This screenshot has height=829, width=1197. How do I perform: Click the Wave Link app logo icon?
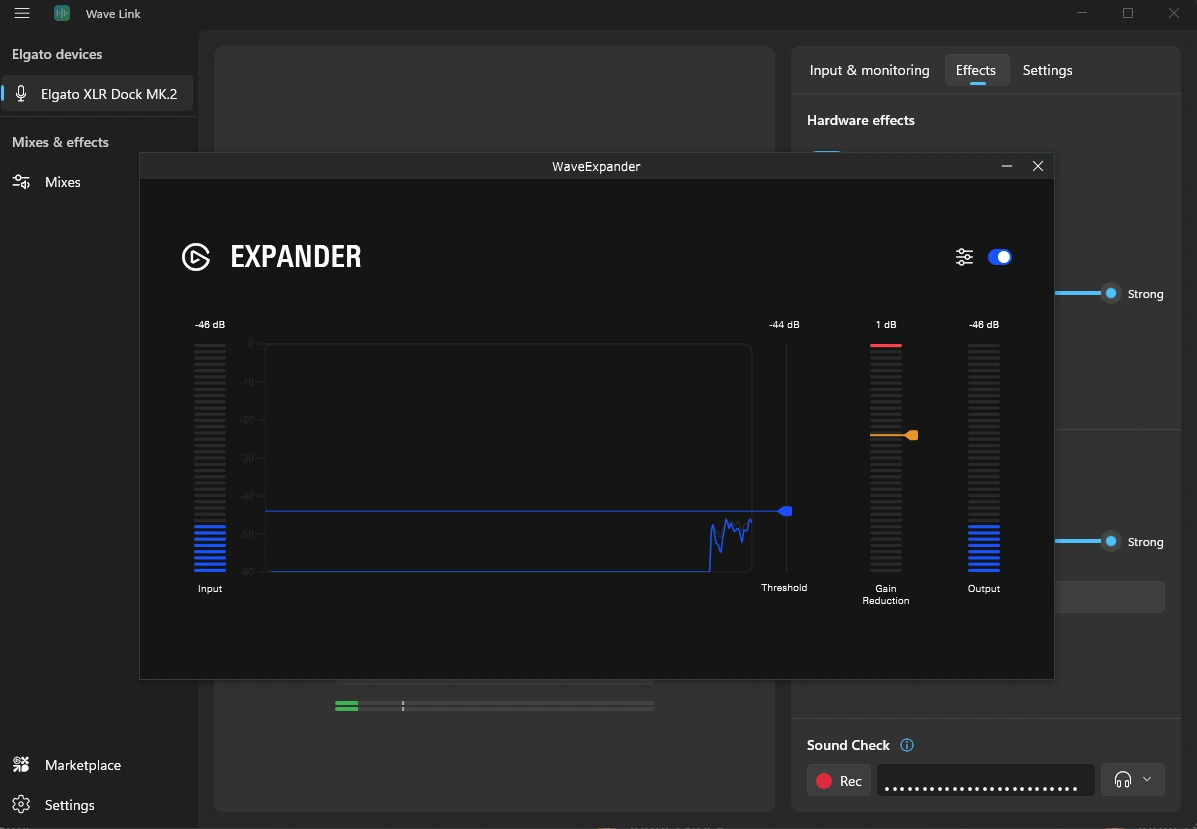click(x=62, y=13)
